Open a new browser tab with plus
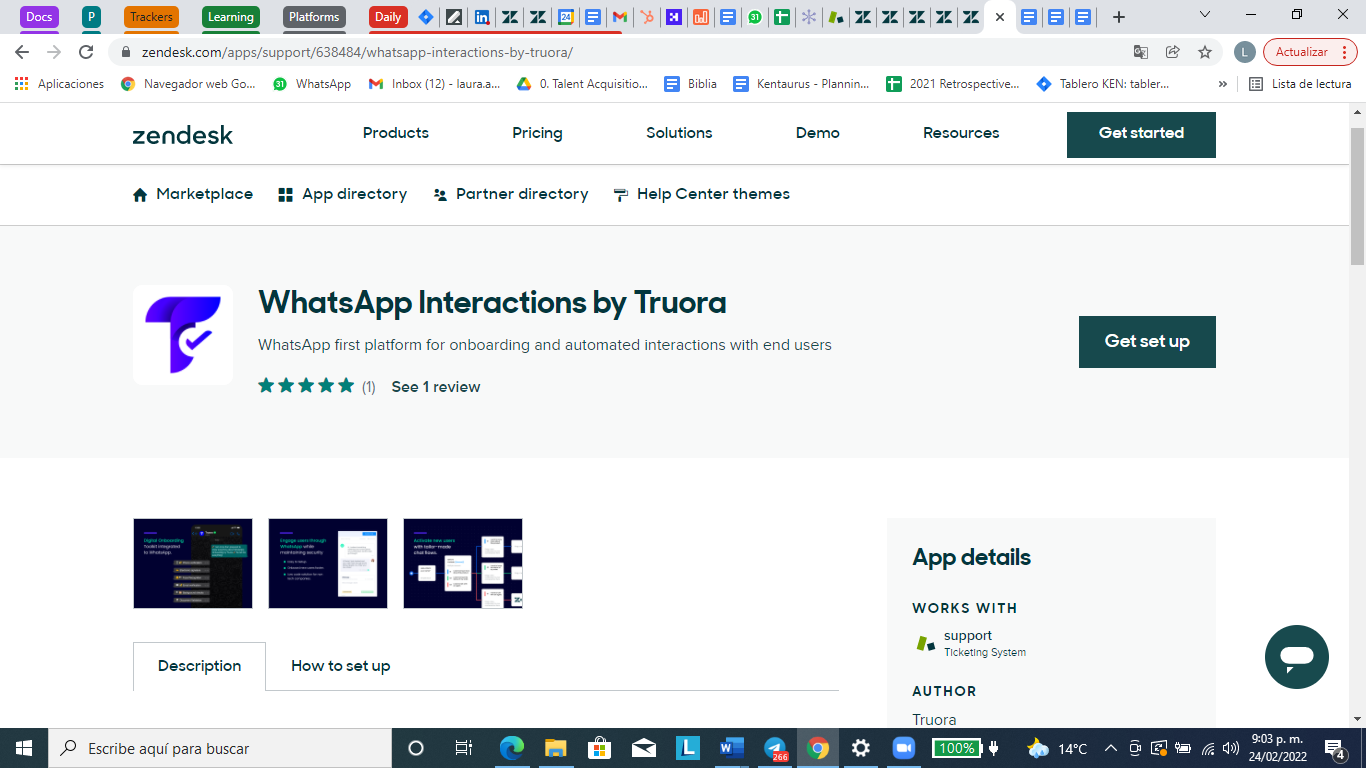The image size is (1366, 768). pyautogui.click(x=1119, y=17)
